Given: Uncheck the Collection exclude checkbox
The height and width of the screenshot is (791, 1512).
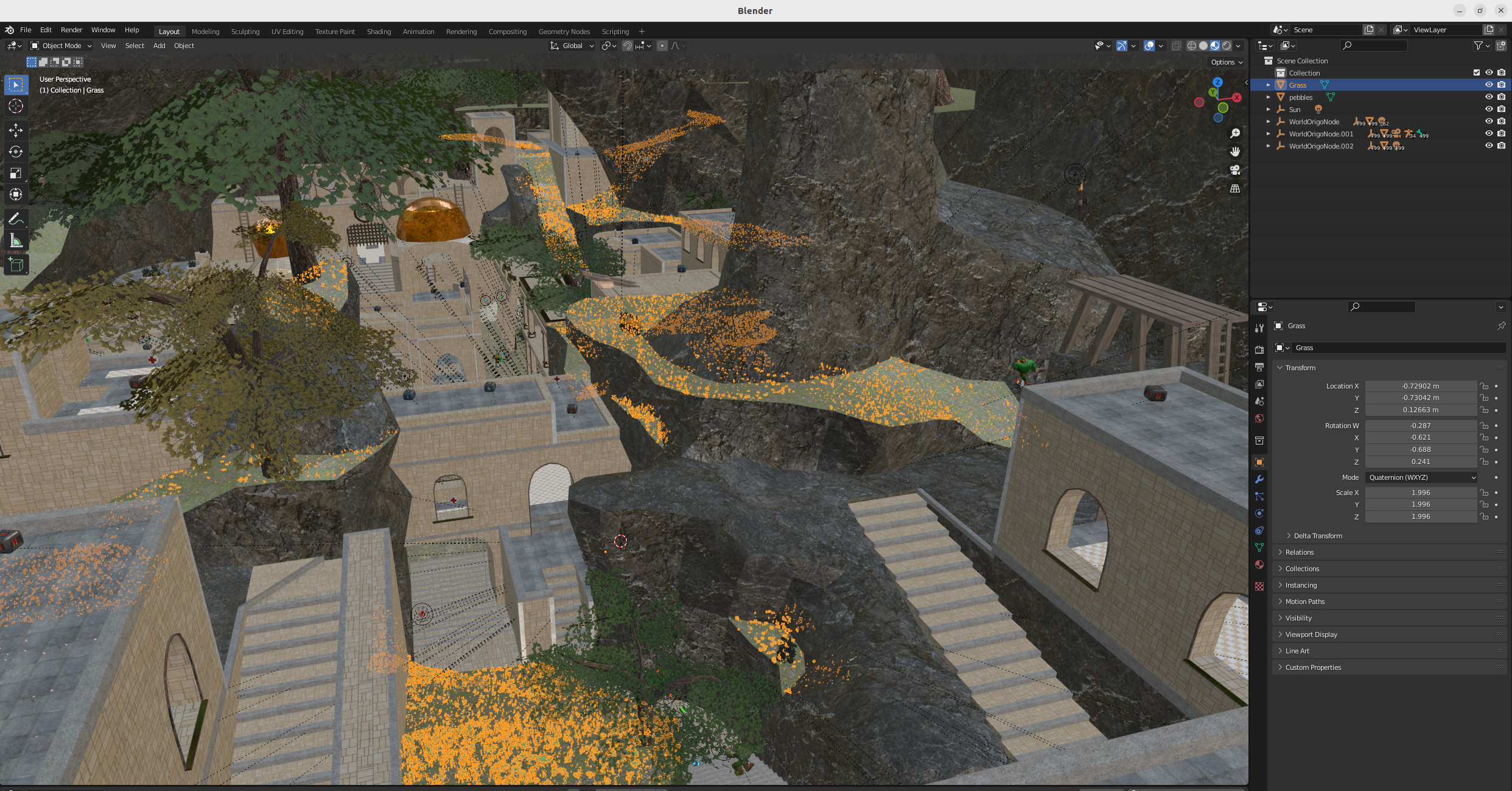Looking at the screenshot, I should point(1477,72).
